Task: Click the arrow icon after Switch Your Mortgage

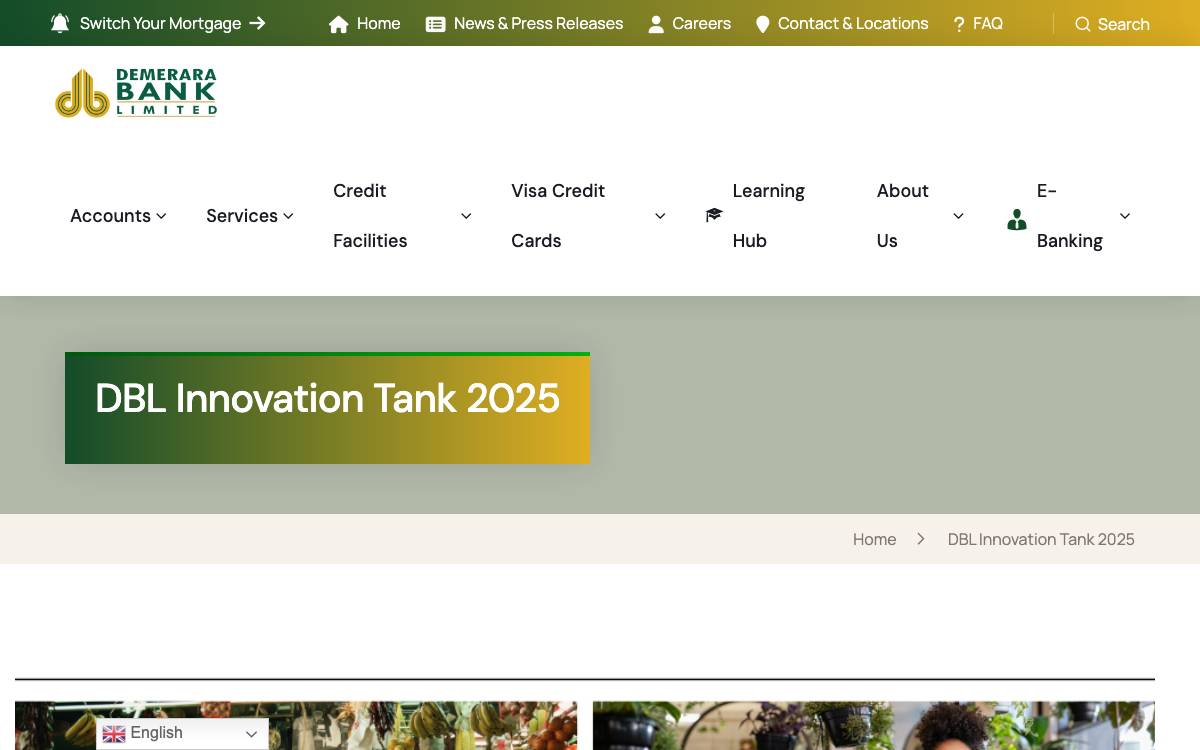Action: [258, 23]
